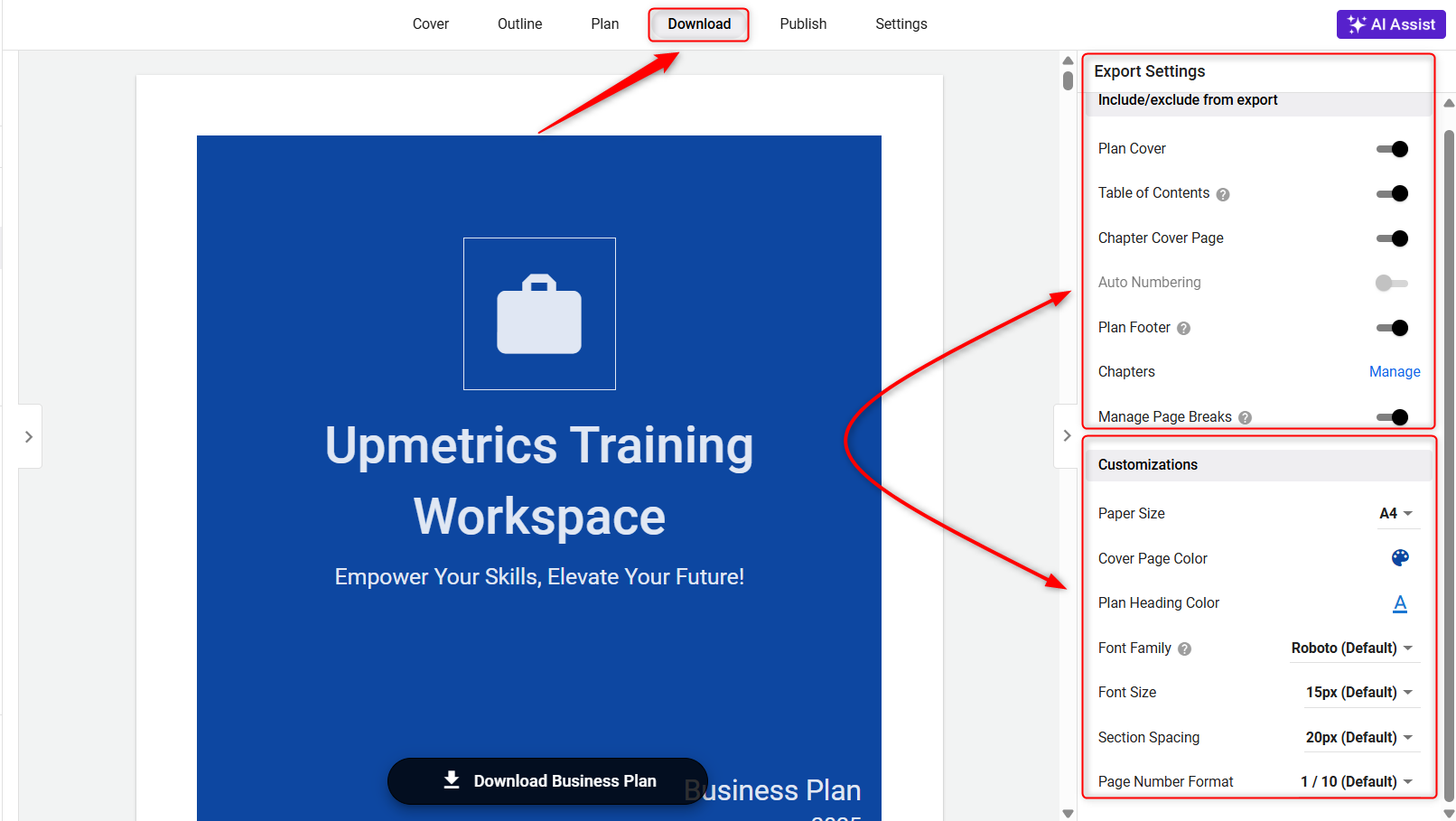Expand the left sidebar chevron
Screen dimensions: 1456x821
click(x=29, y=436)
